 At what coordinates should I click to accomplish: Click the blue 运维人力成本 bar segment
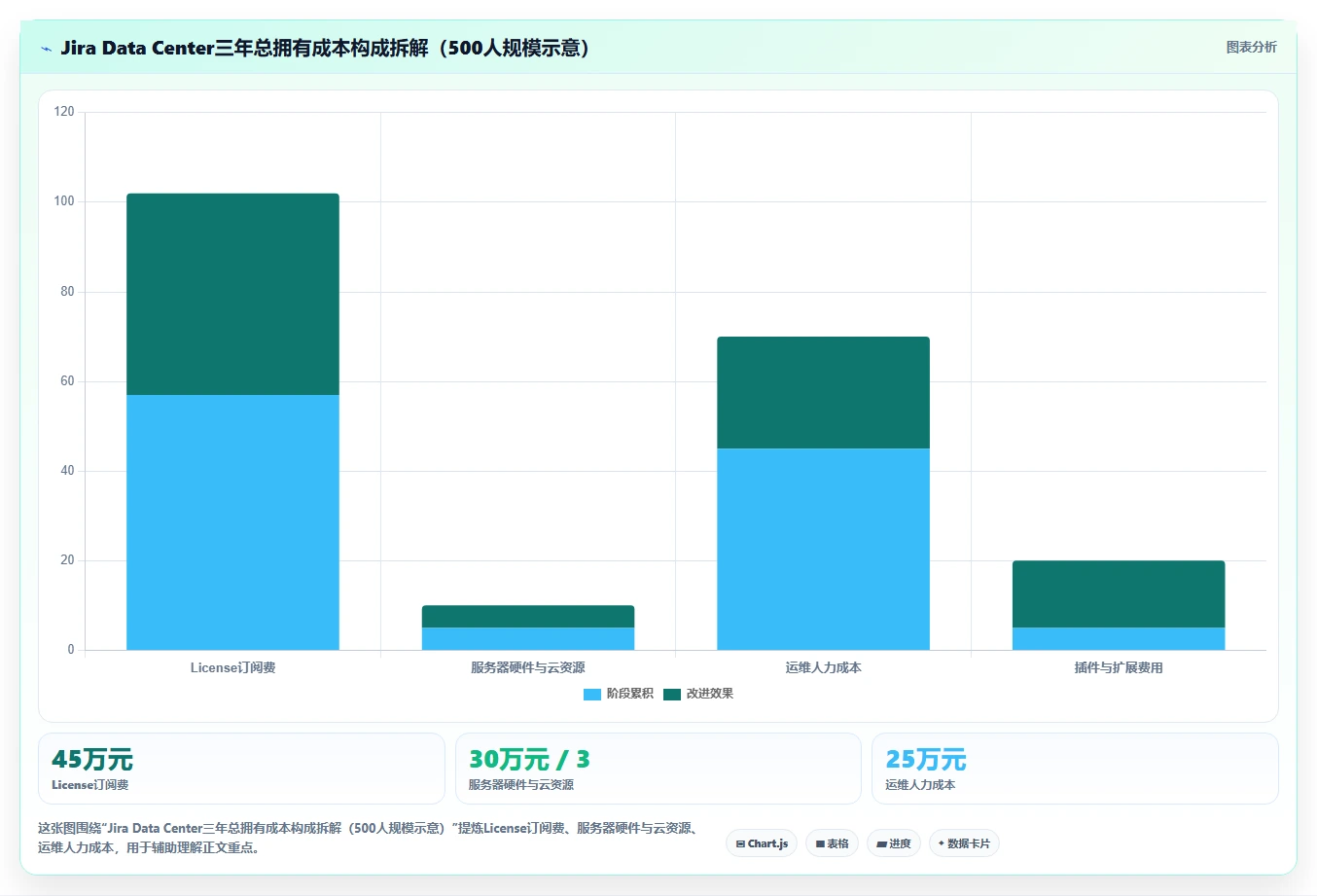point(824,549)
